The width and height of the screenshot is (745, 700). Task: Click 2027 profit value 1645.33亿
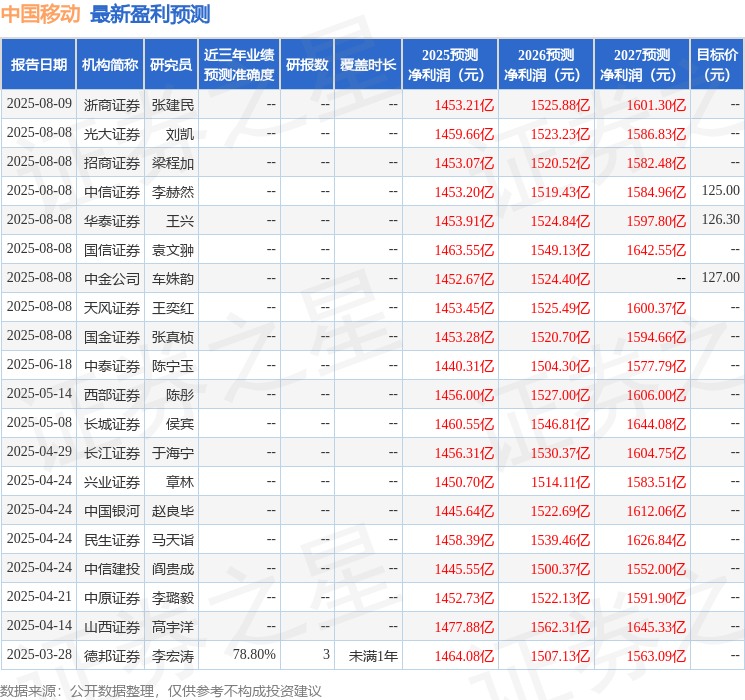656,627
